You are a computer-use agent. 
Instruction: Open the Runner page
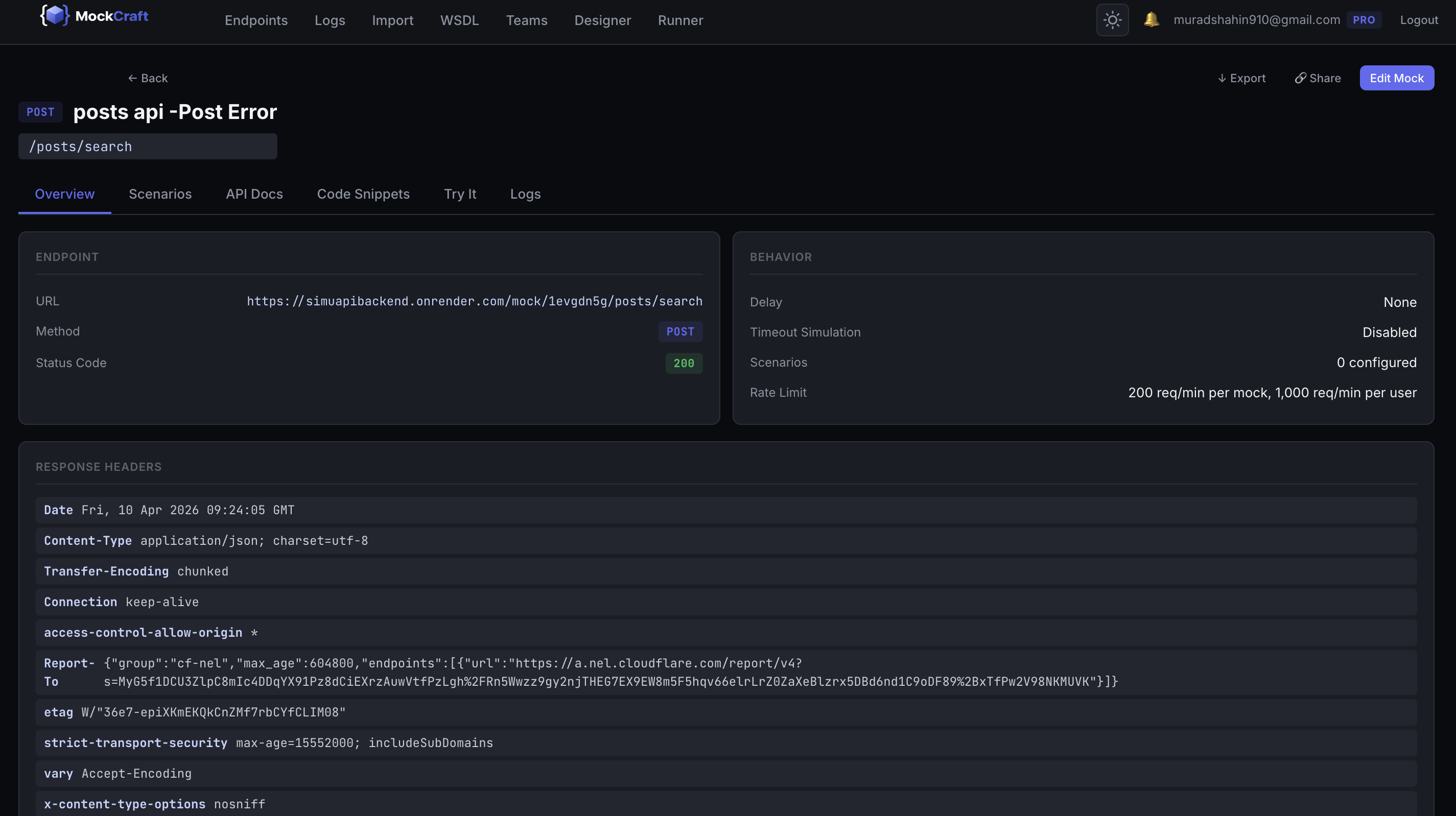680,20
